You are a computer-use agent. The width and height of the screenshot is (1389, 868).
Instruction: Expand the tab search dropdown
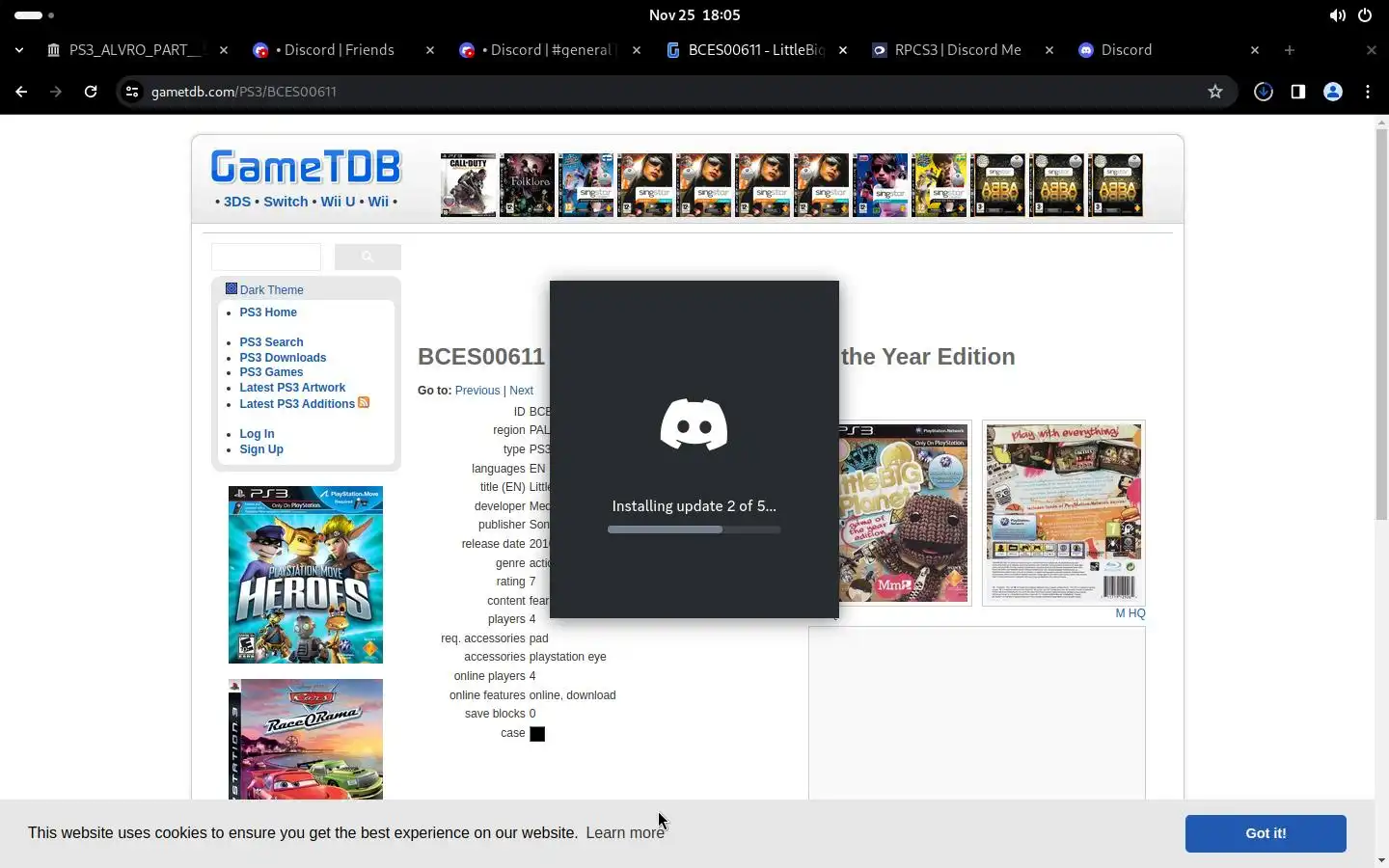pyautogui.click(x=19, y=50)
